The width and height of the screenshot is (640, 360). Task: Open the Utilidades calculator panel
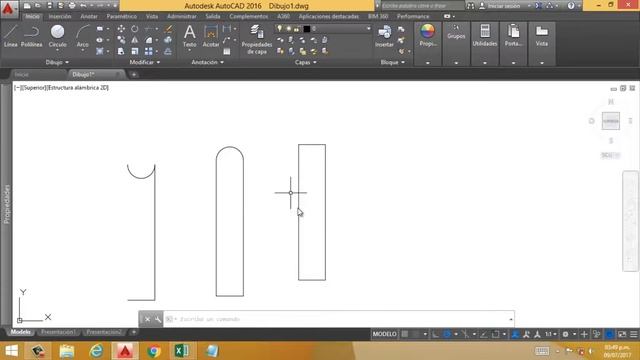coord(485,35)
